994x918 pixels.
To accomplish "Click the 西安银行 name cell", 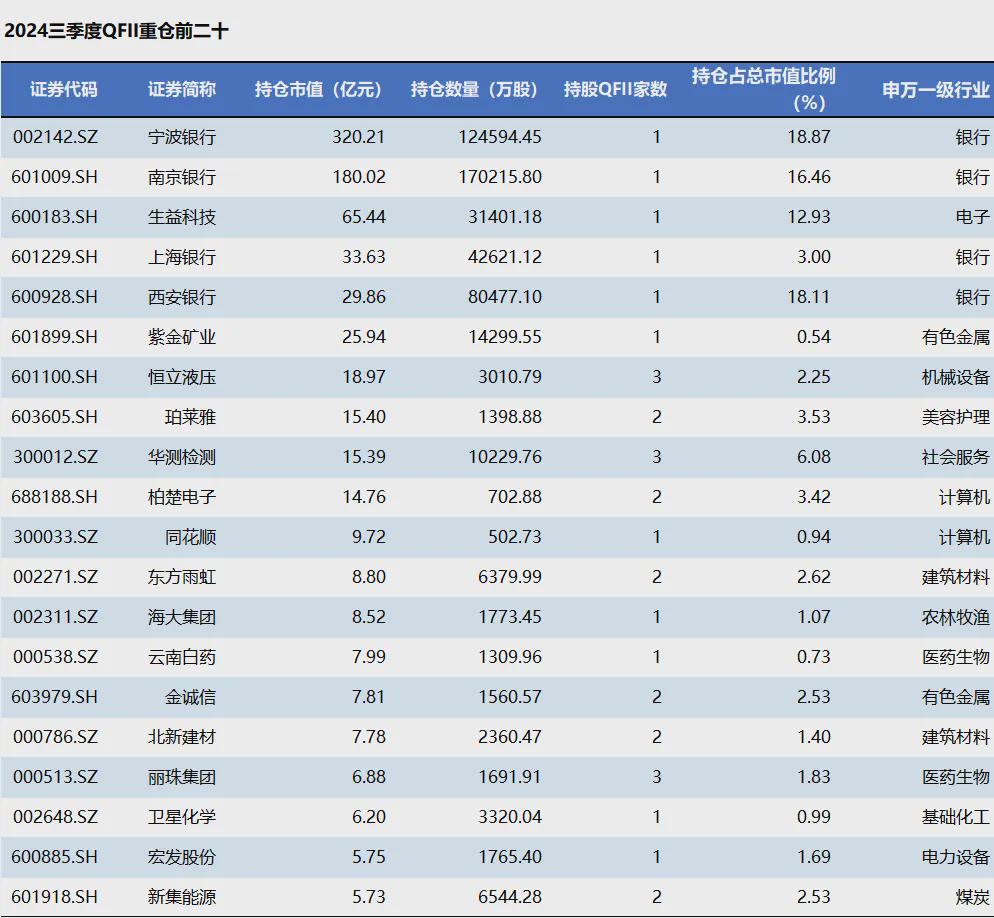I will [x=182, y=297].
